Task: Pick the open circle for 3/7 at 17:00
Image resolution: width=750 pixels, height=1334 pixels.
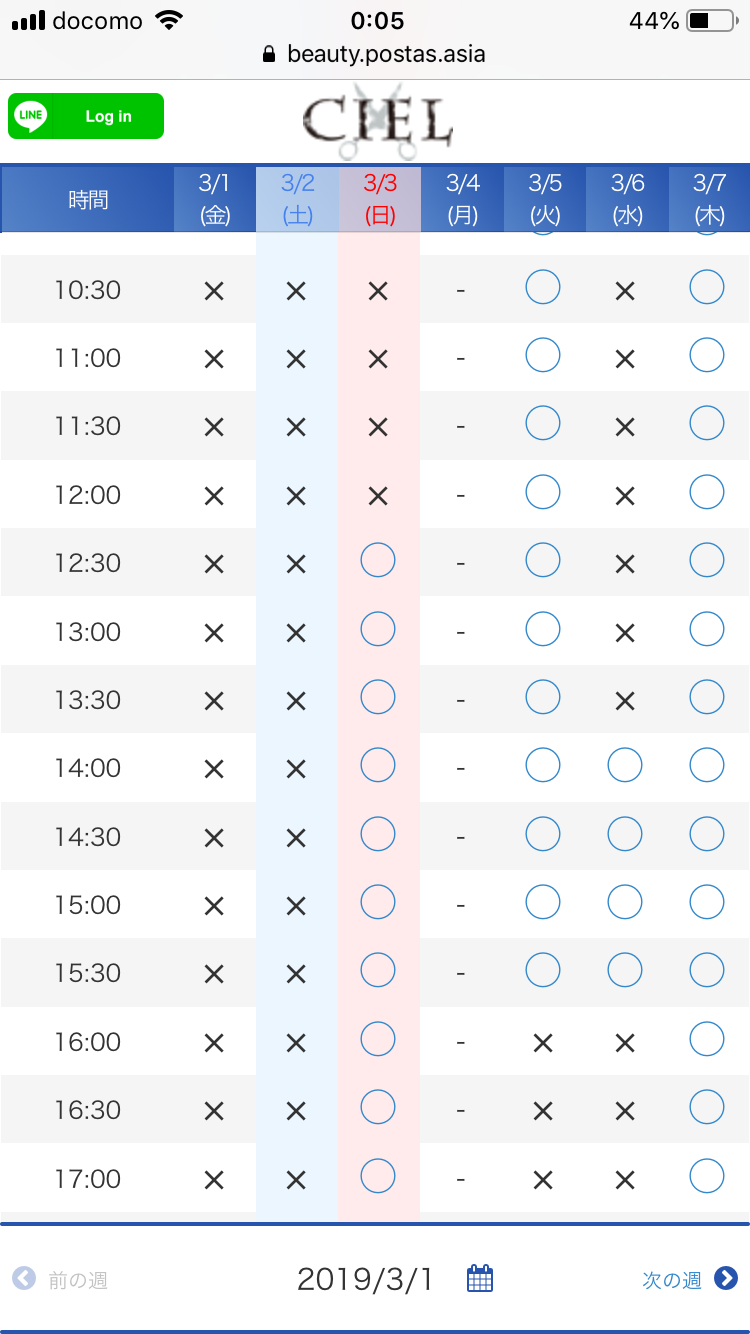Action: [x=707, y=1176]
